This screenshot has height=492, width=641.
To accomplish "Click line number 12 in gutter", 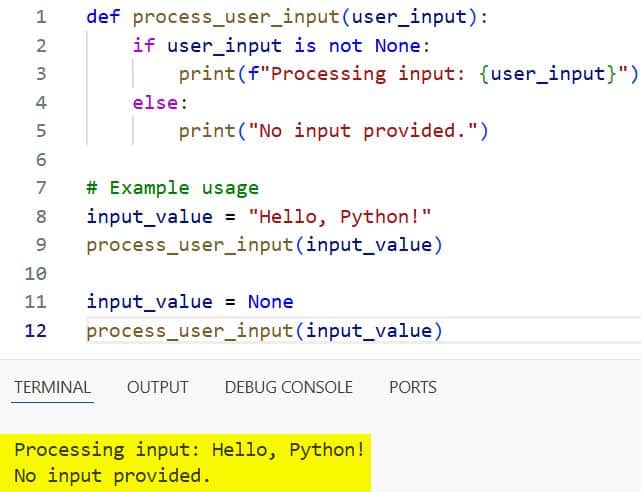I will click(36, 331).
